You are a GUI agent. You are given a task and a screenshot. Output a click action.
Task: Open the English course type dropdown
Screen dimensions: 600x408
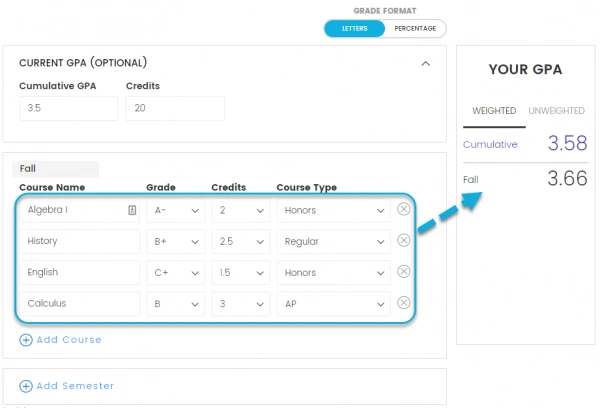[x=334, y=273]
